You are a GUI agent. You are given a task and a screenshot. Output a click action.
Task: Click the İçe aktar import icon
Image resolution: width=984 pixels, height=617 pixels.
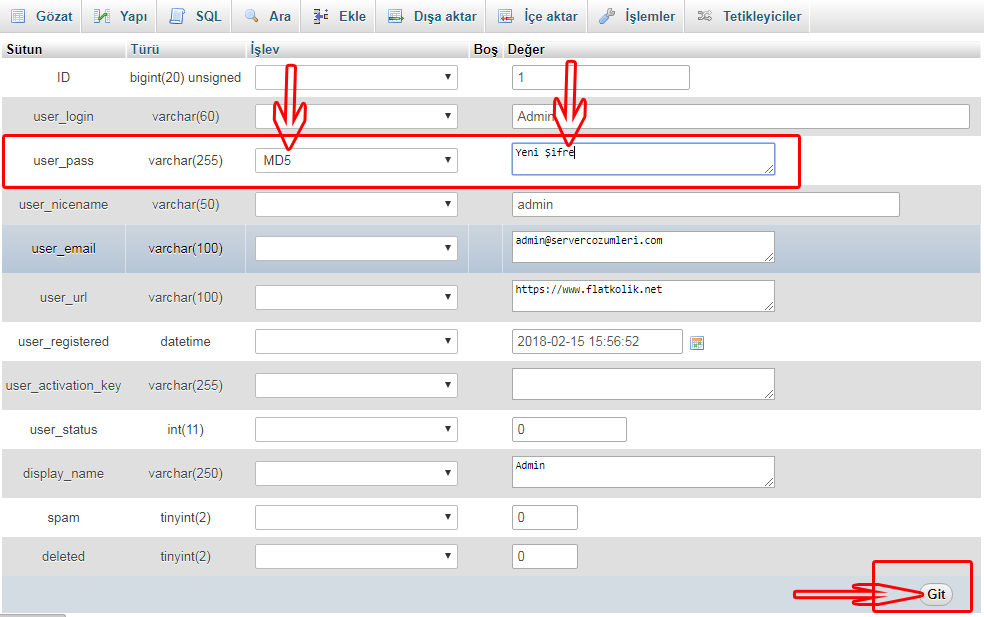505,16
